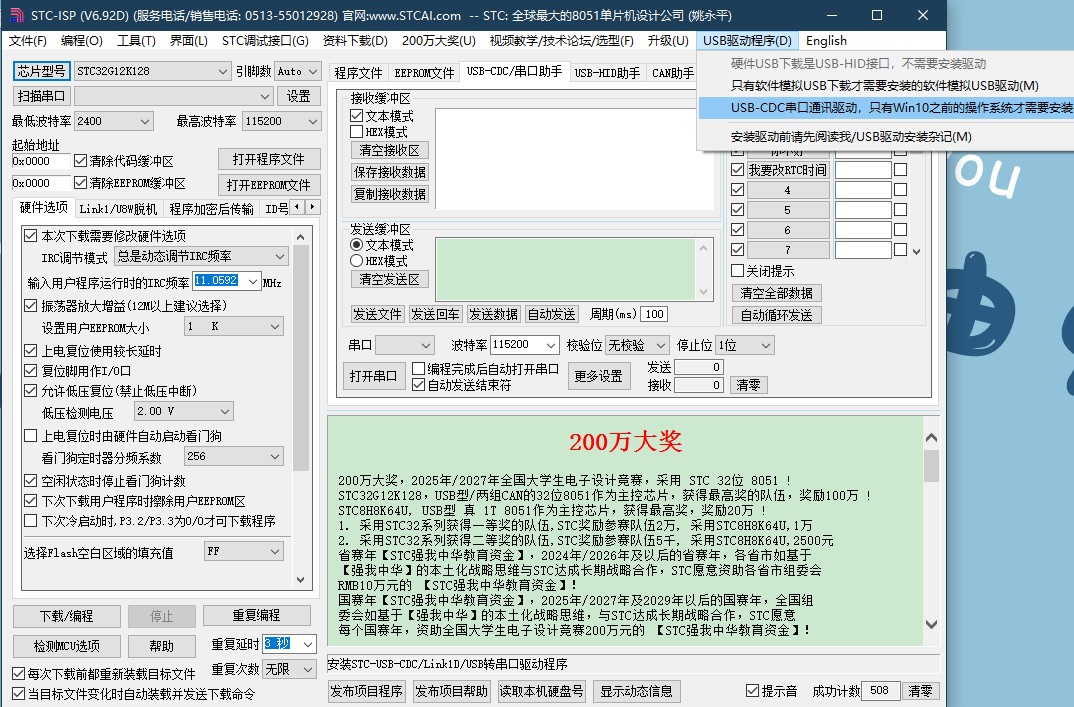
Task: Toggle 提示音 checkbox
Action: 752,691
